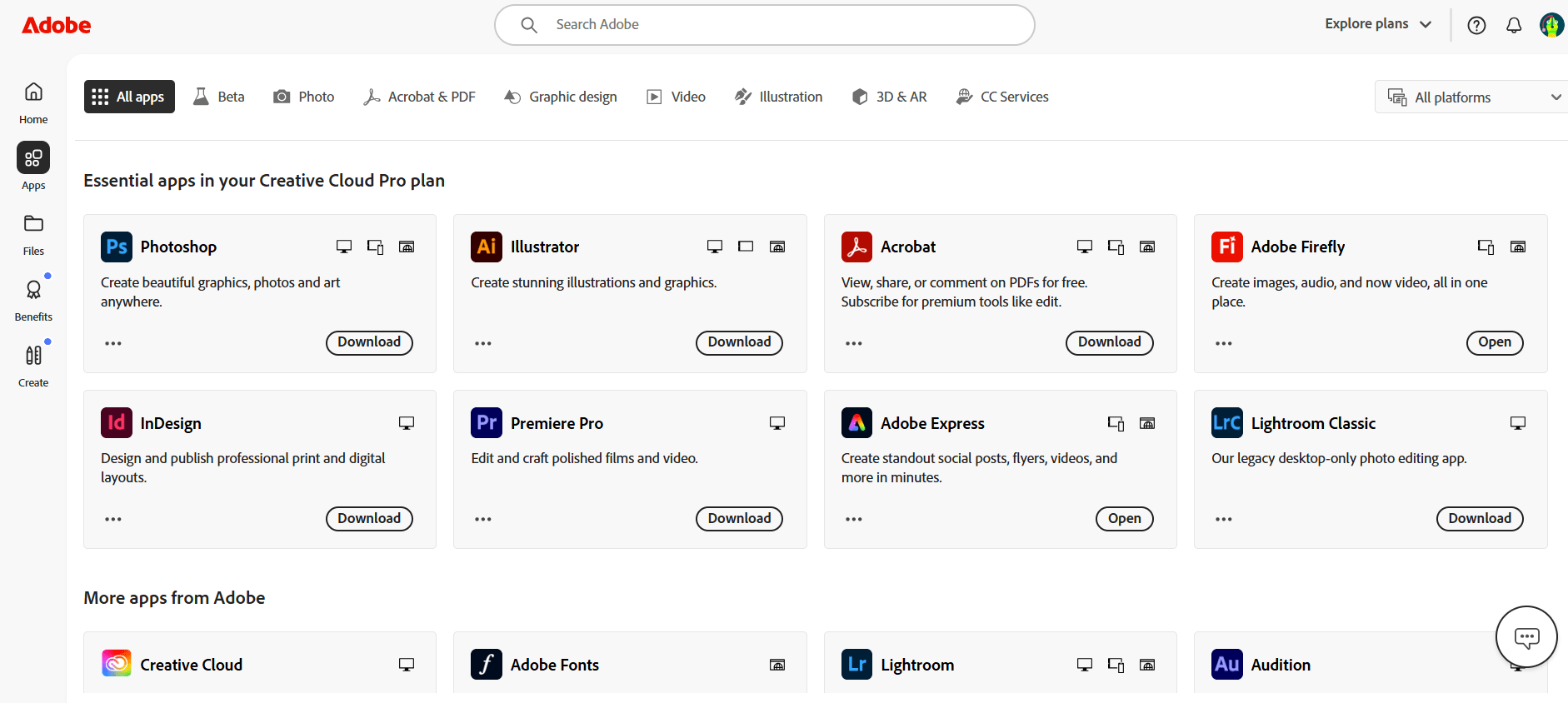1568x703 pixels.
Task: Select the All apps tab
Action: tap(129, 97)
